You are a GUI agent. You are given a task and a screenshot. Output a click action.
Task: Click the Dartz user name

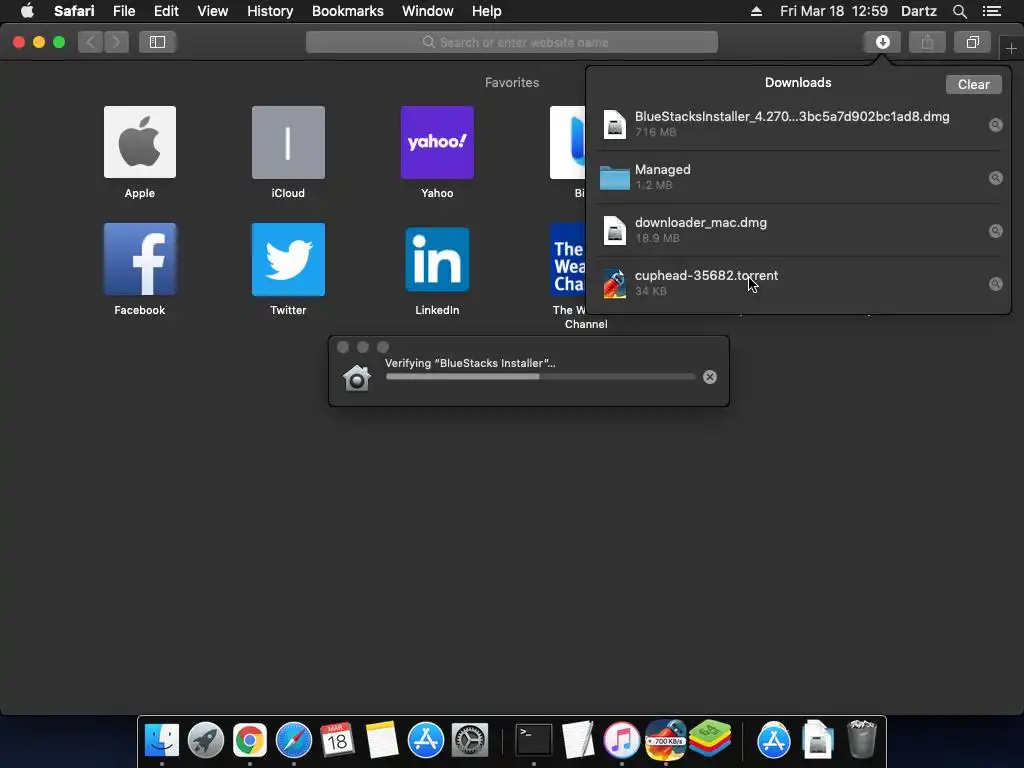[x=919, y=11]
